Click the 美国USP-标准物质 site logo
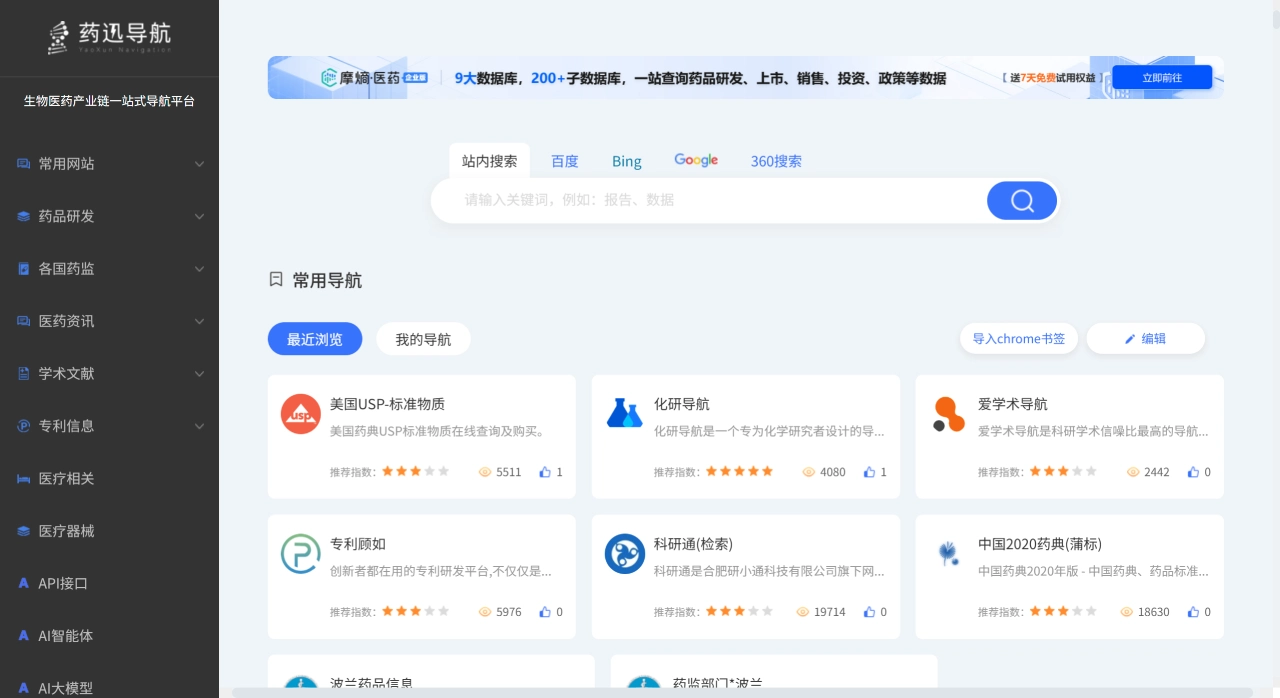This screenshot has height=698, width=1280. click(x=300, y=414)
